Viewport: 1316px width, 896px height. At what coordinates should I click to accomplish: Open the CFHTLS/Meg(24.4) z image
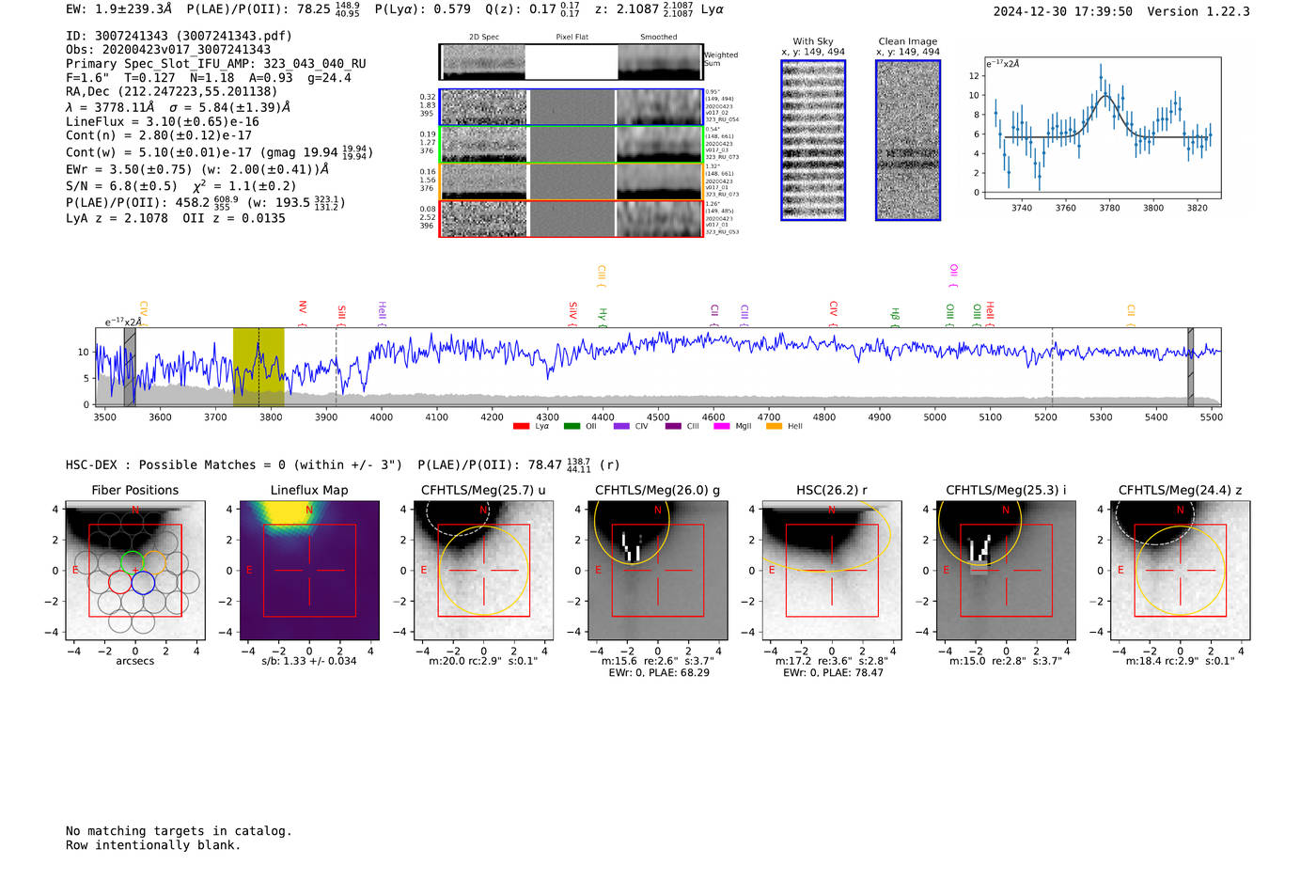click(1180, 571)
